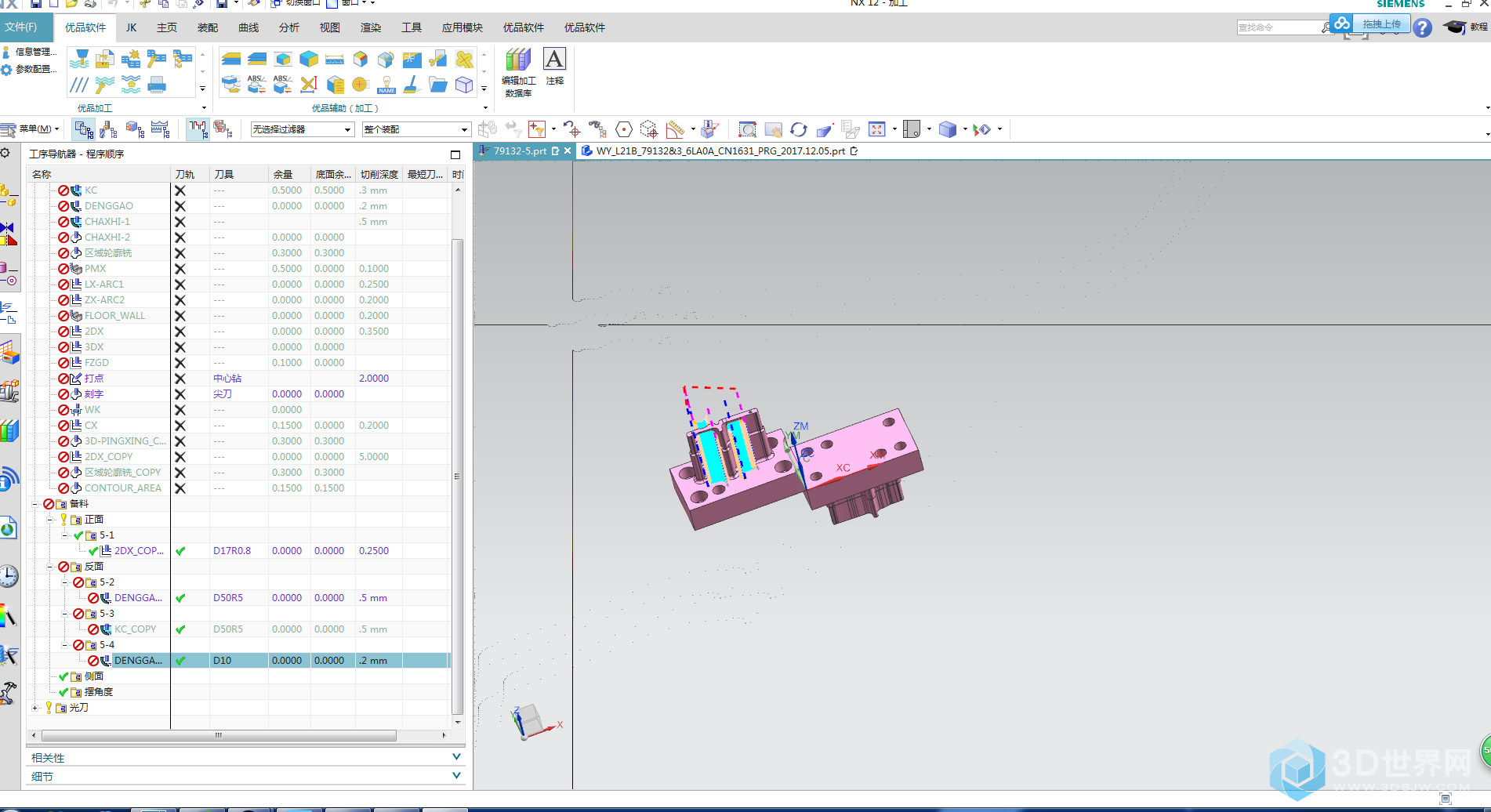This screenshot has height=812, width=1491.
Task: Click the broom cleanup icon in ribbon
Action: (x=412, y=85)
